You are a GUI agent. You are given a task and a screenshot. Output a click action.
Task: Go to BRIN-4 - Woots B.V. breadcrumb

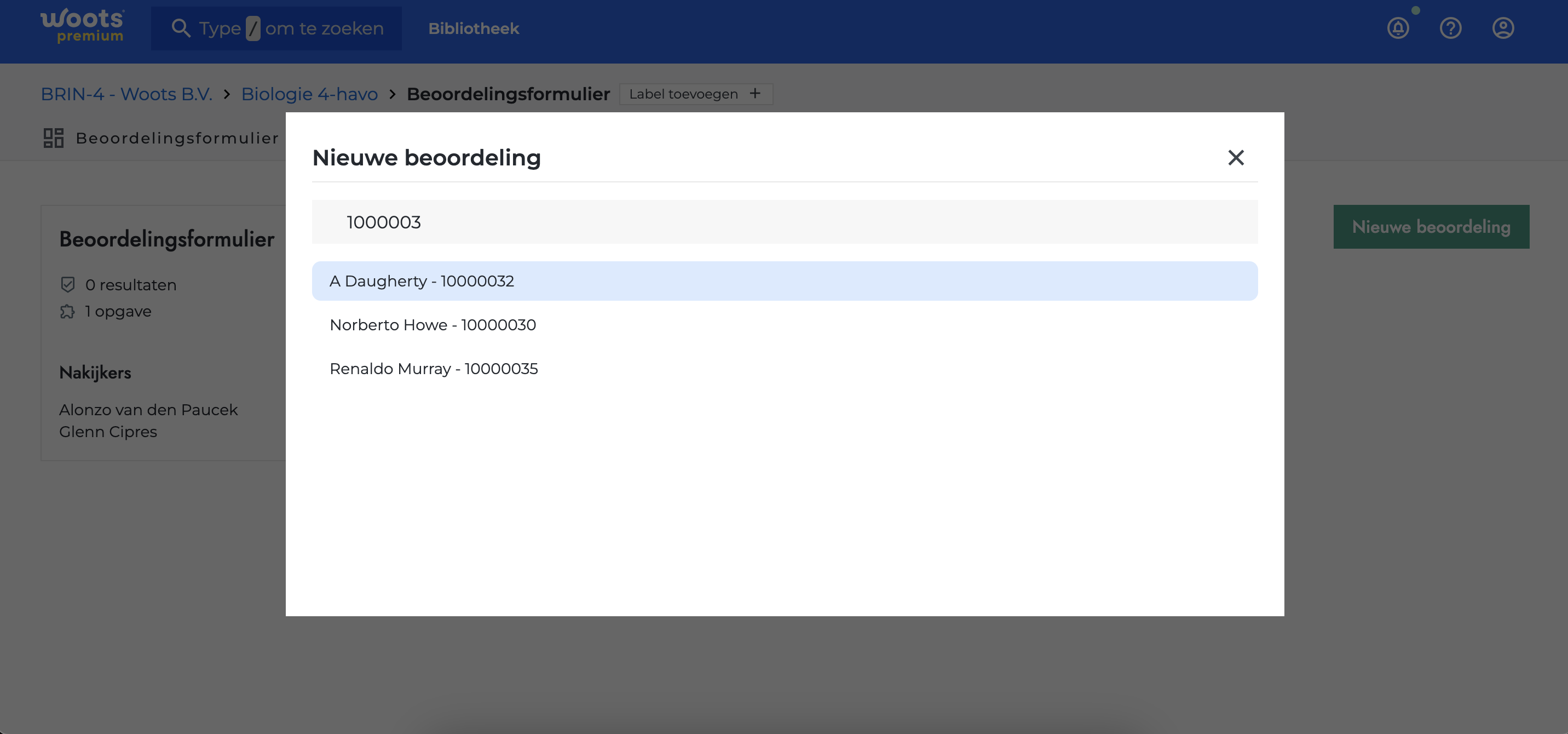click(x=126, y=94)
